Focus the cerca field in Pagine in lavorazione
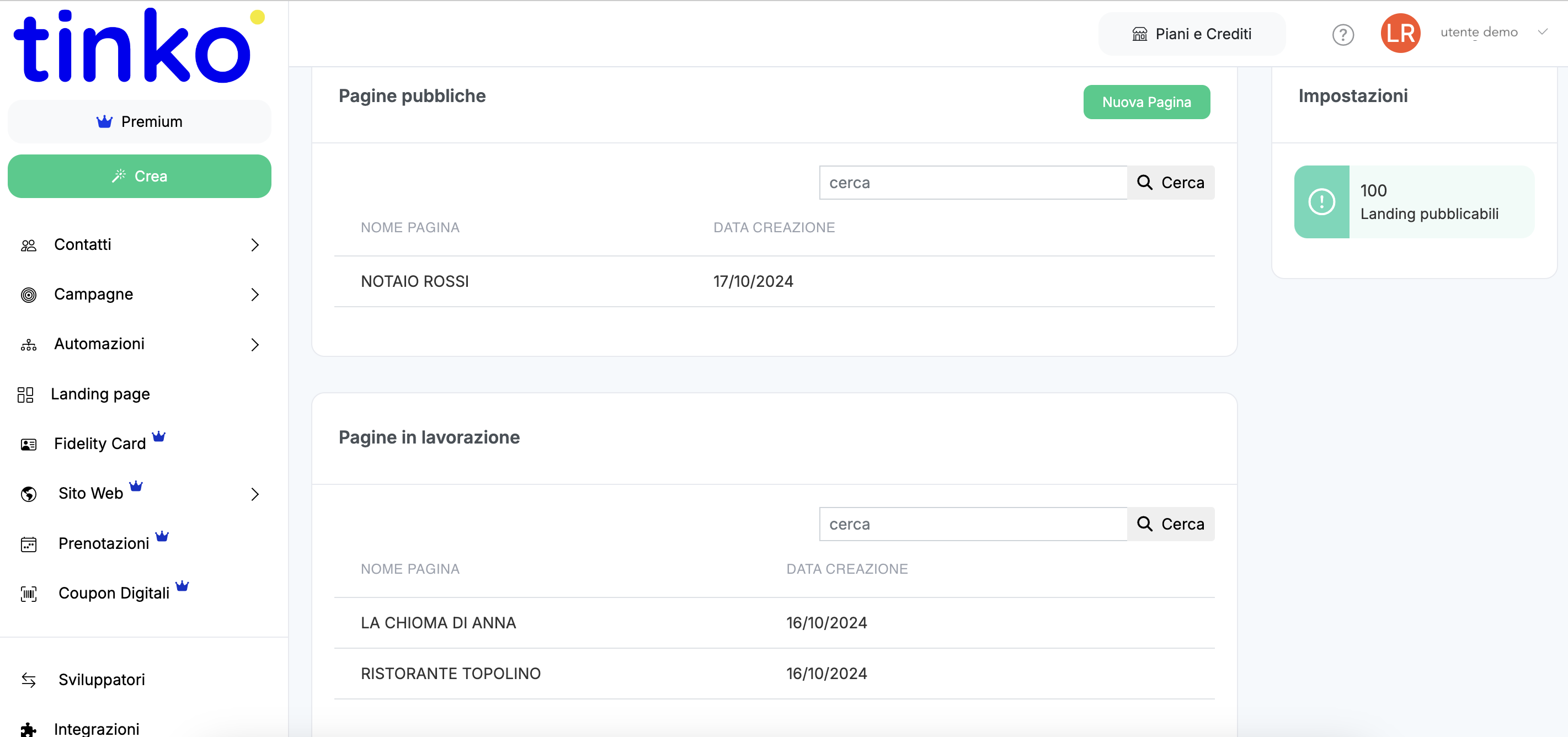 coord(973,524)
